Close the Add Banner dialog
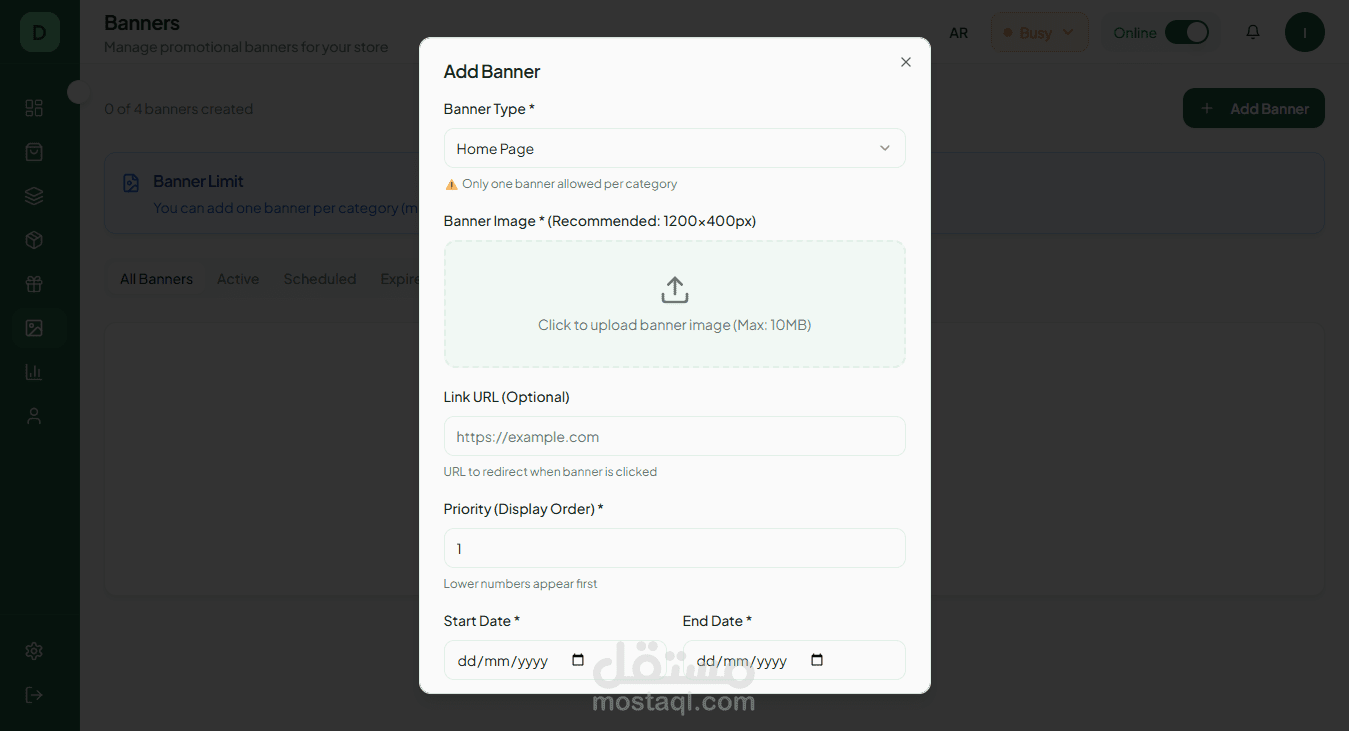 tap(906, 62)
